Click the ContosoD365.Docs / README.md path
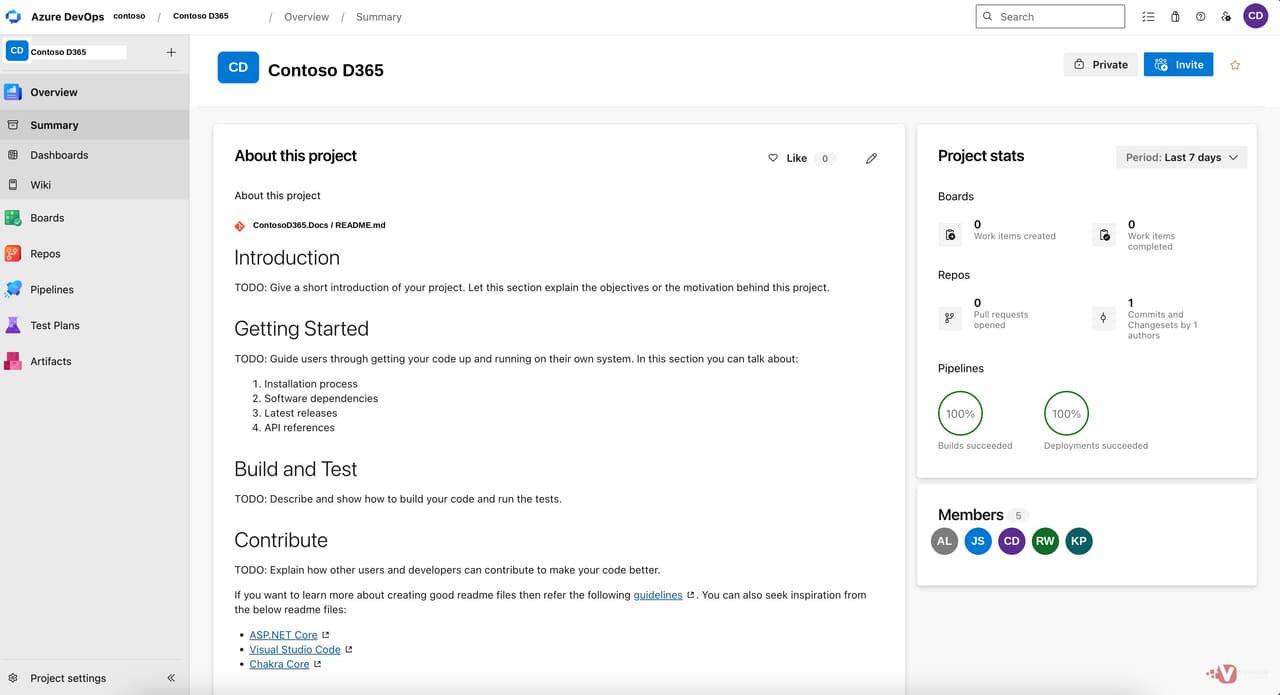1280x695 pixels. 319,225
